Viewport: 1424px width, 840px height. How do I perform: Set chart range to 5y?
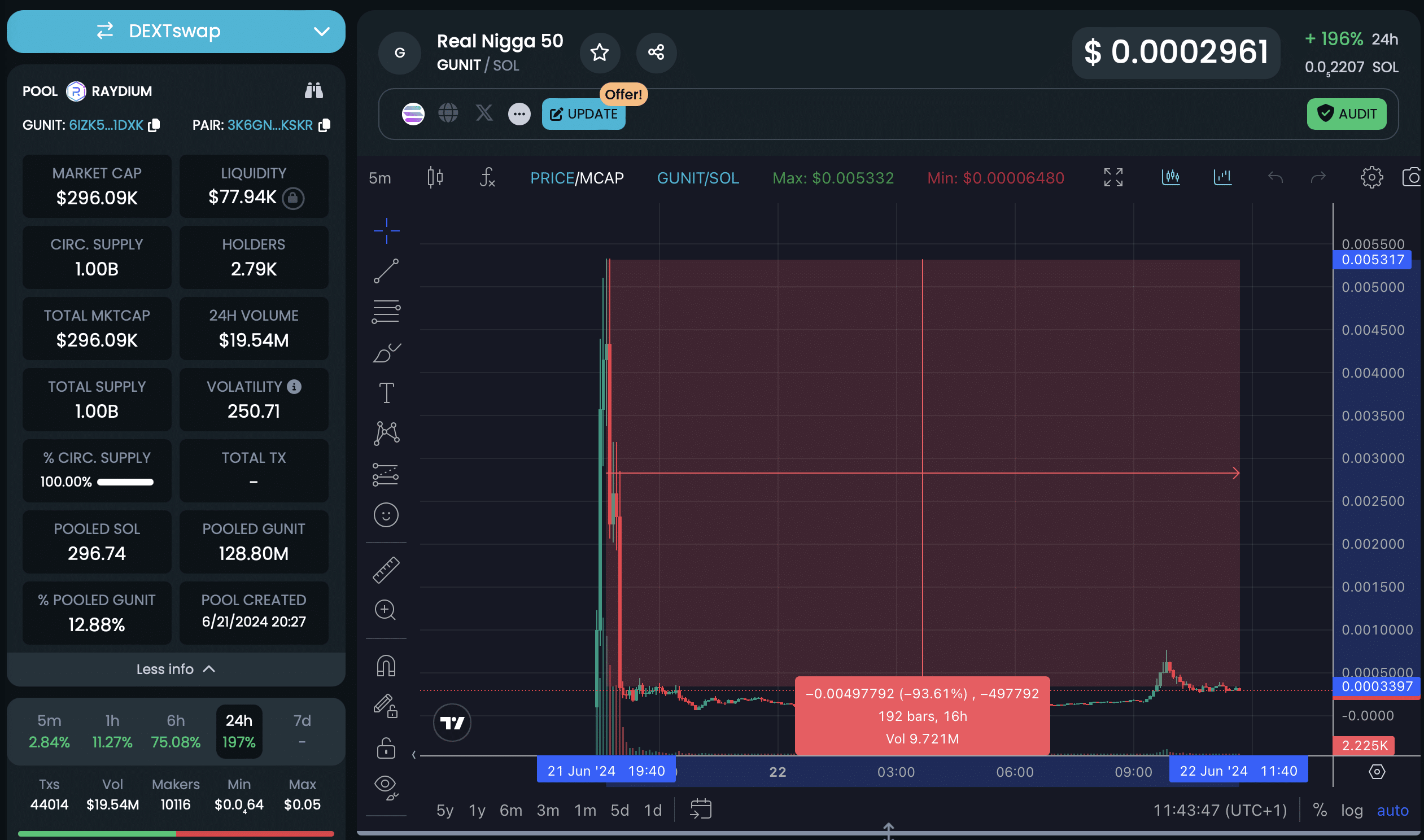pos(445,811)
